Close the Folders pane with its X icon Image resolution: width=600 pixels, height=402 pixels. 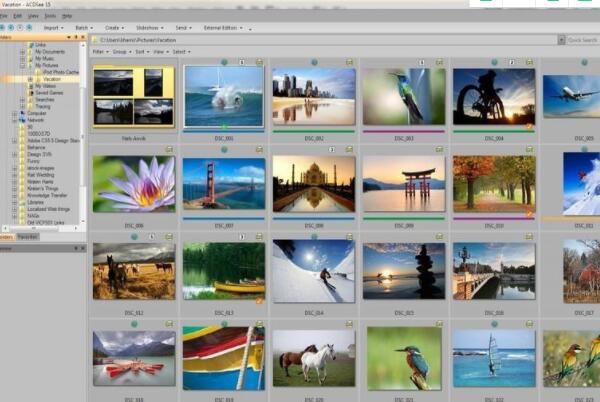click(83, 38)
